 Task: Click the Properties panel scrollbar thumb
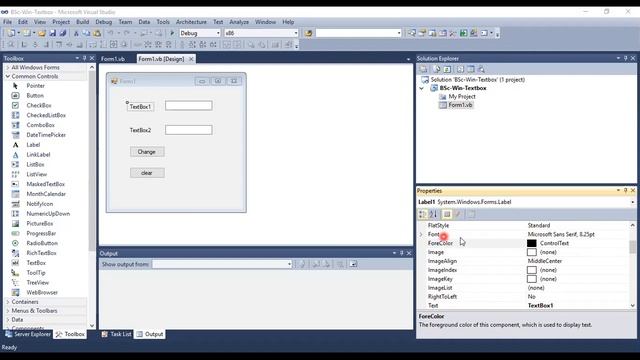point(633,247)
